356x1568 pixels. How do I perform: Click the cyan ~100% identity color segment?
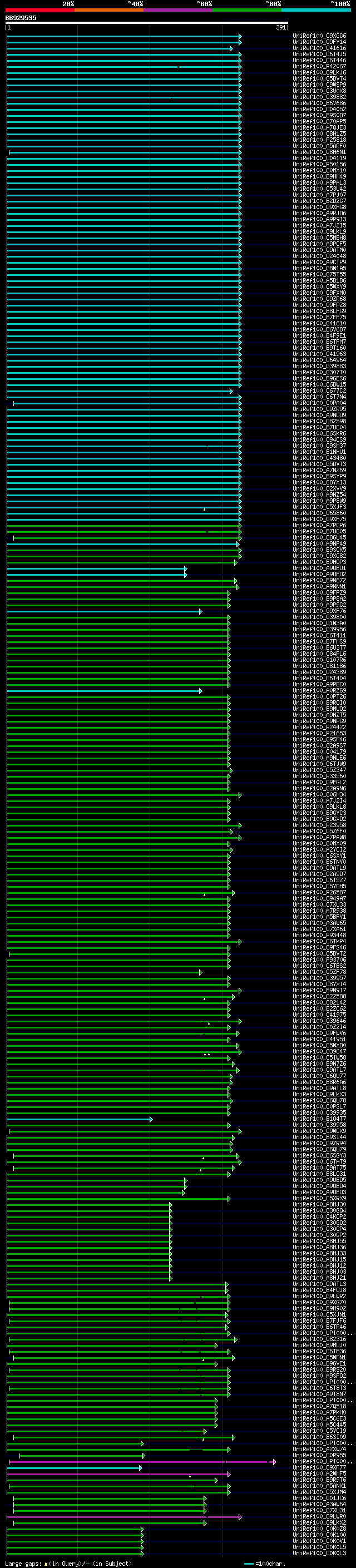[x=316, y=10]
